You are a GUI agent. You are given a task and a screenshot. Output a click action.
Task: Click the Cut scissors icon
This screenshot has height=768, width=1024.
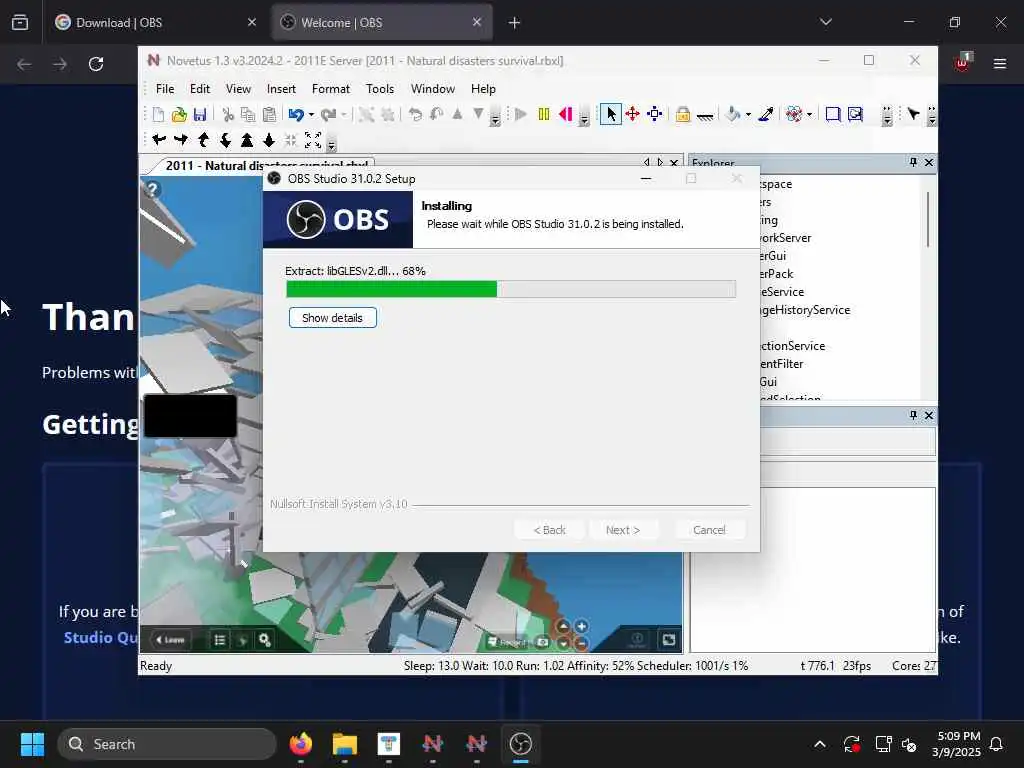tap(228, 115)
